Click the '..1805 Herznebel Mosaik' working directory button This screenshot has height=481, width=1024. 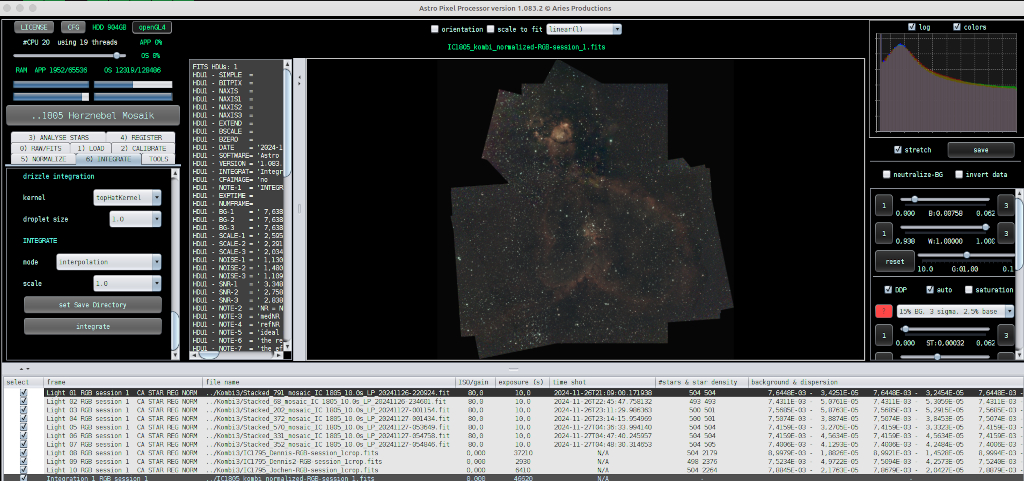(x=93, y=116)
